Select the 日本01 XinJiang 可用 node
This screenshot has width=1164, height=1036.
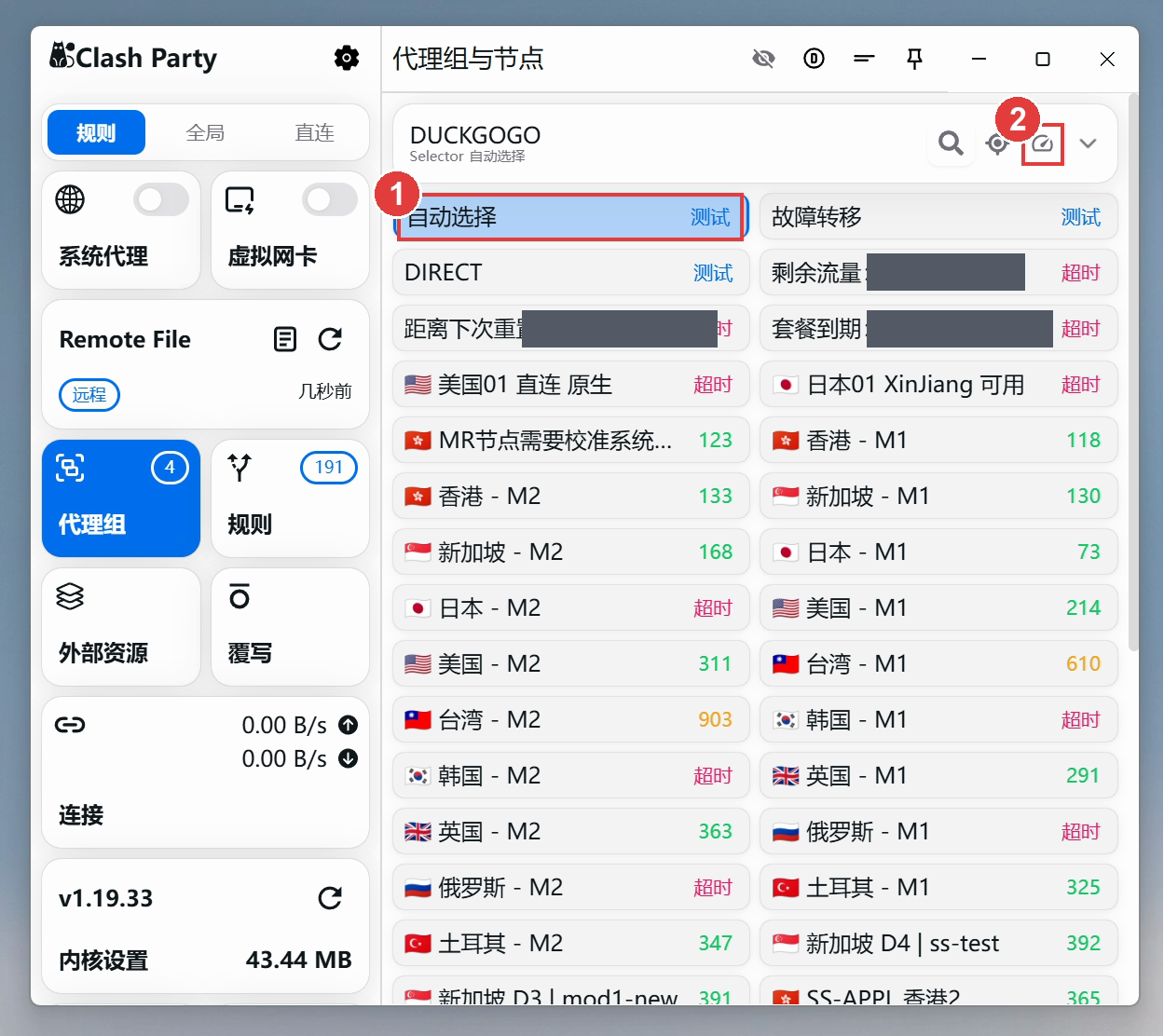(938, 384)
